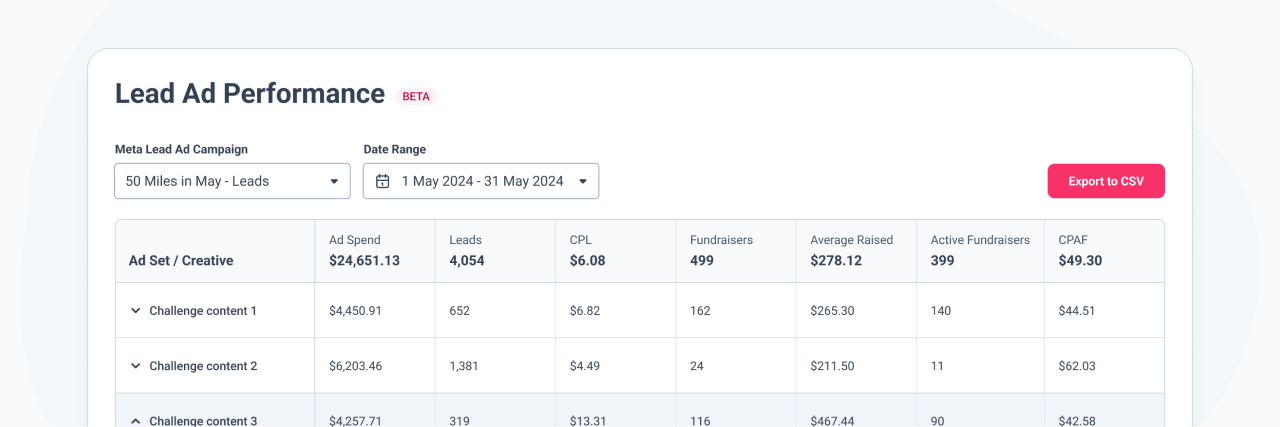Click fundraisers cell 24
The width and height of the screenshot is (1280, 427).
697,366
